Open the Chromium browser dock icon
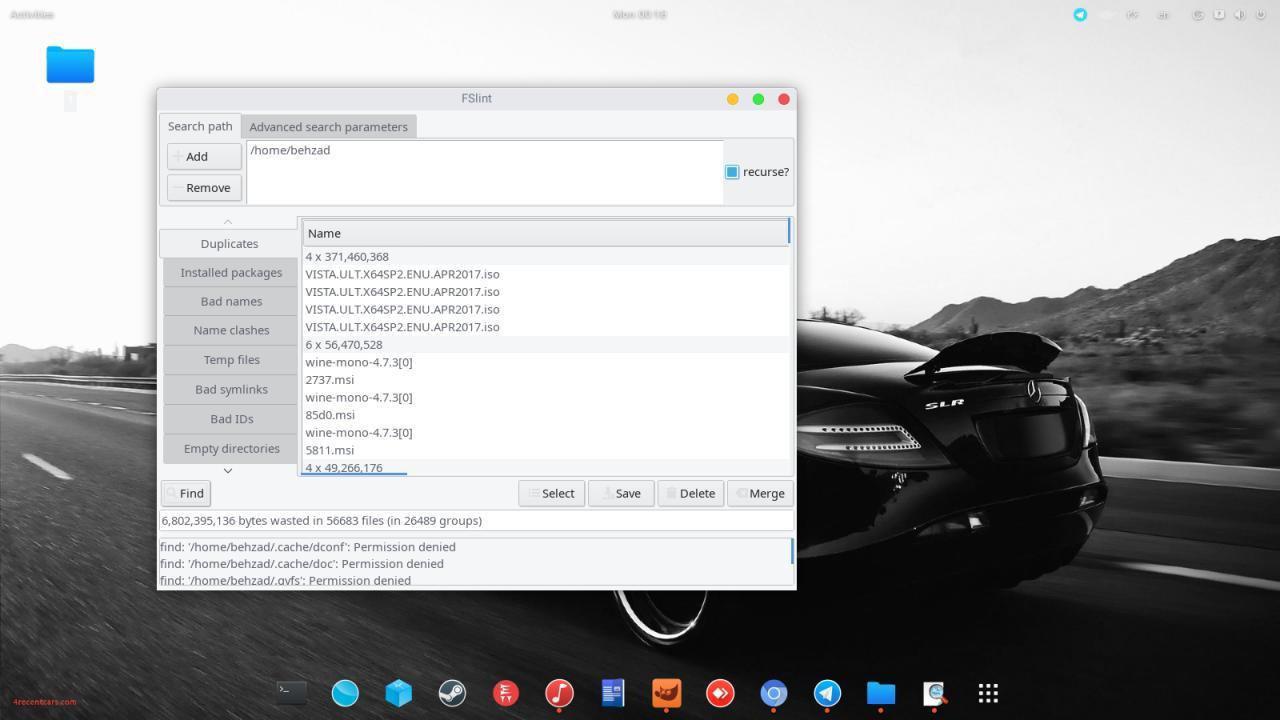Image resolution: width=1280 pixels, height=720 pixels. [x=773, y=693]
